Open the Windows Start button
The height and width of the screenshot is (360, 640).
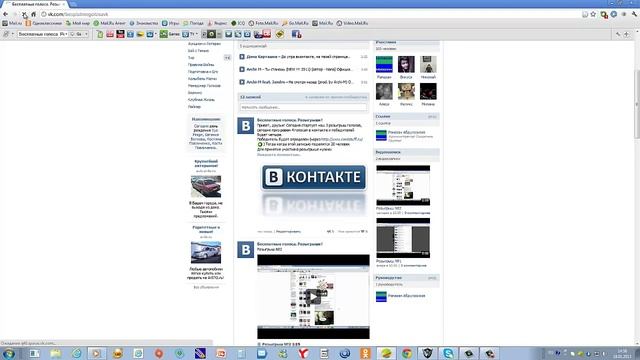pyautogui.click(x=9, y=353)
